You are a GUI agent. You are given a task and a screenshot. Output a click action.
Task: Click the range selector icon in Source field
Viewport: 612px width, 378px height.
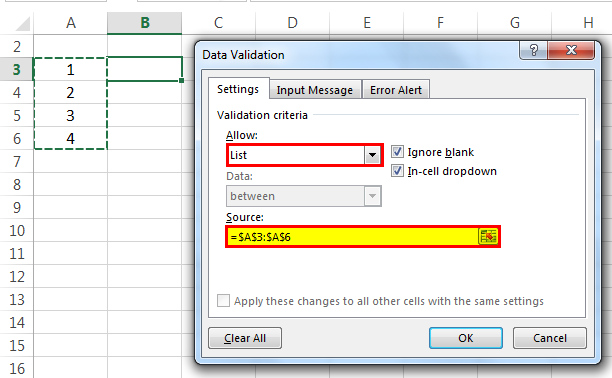(488, 237)
